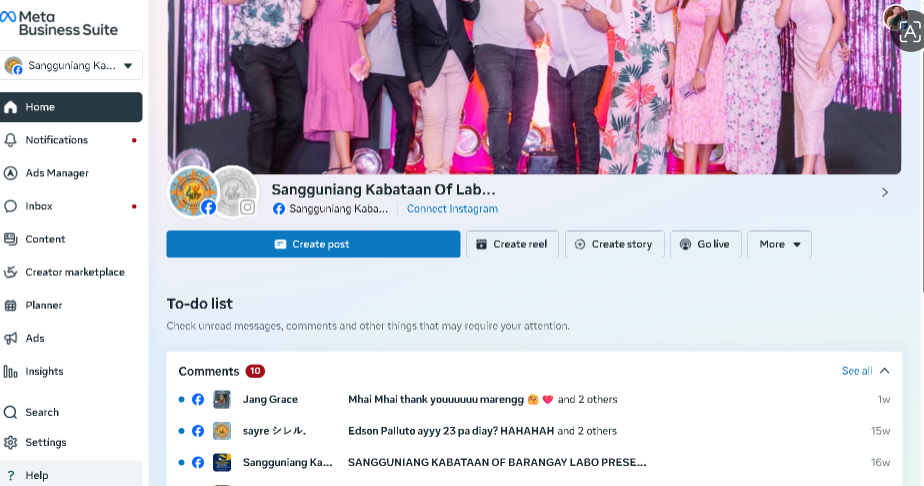Screen dimensions: 924x486
Task: Collapse the Comments section chevron
Action: [x=885, y=371]
